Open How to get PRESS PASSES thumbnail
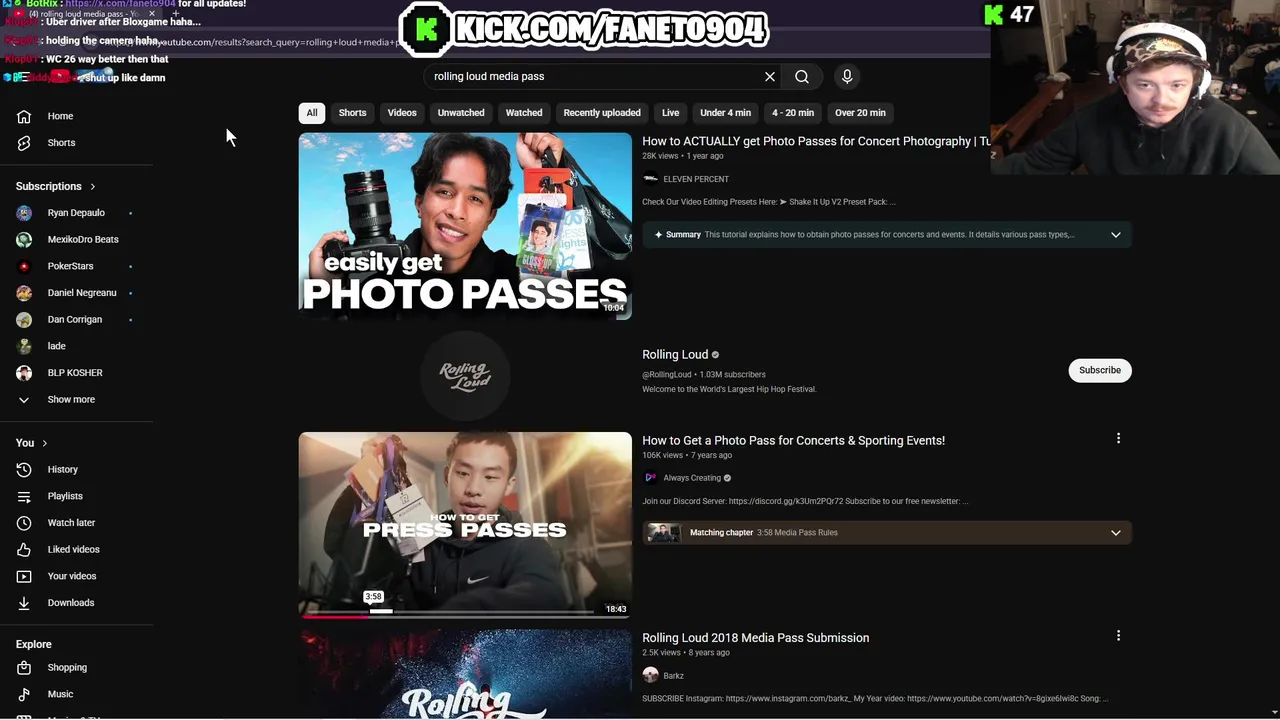This screenshot has height=720, width=1280. (465, 524)
